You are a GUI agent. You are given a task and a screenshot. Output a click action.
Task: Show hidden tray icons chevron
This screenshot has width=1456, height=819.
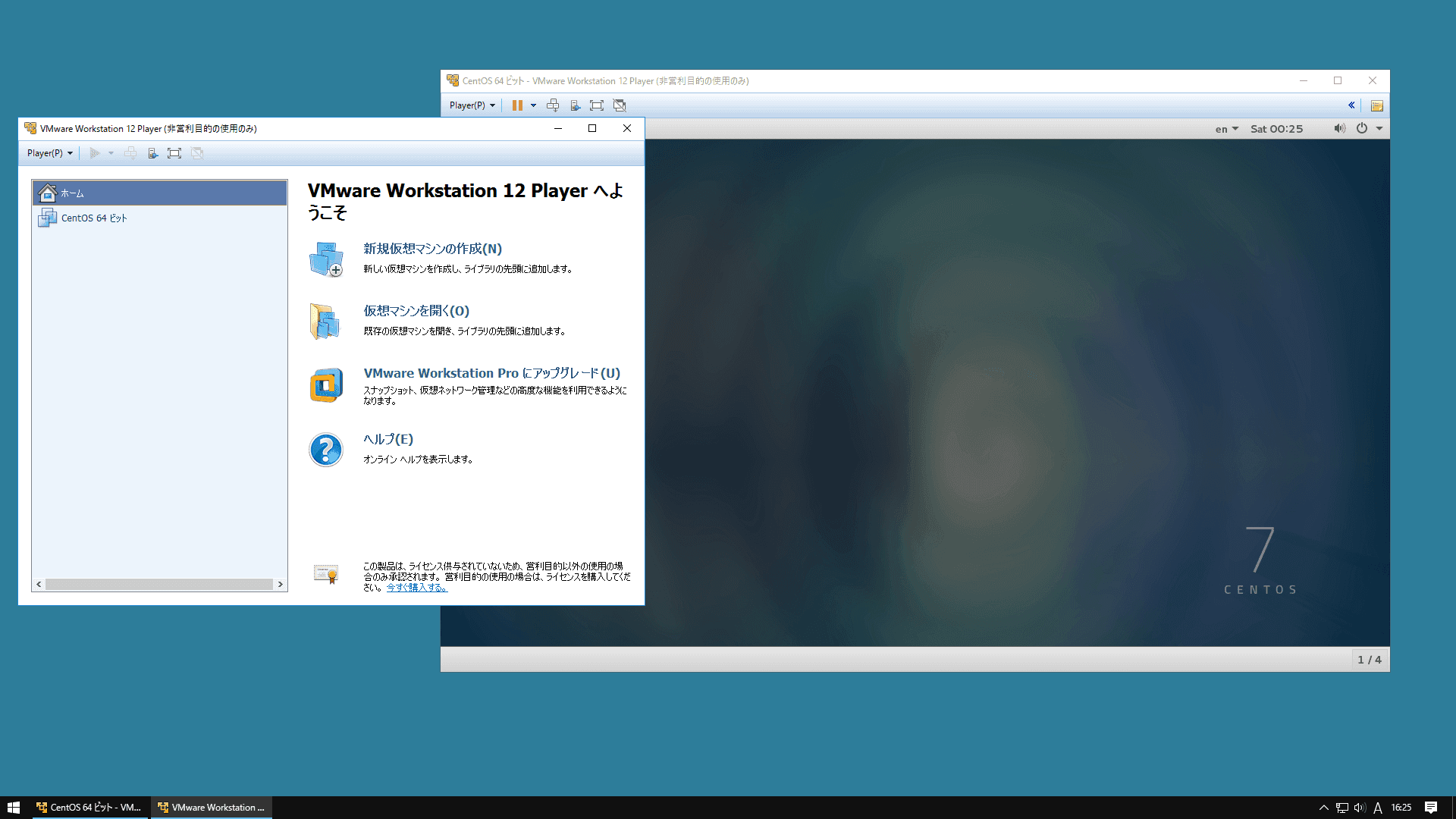(1324, 808)
